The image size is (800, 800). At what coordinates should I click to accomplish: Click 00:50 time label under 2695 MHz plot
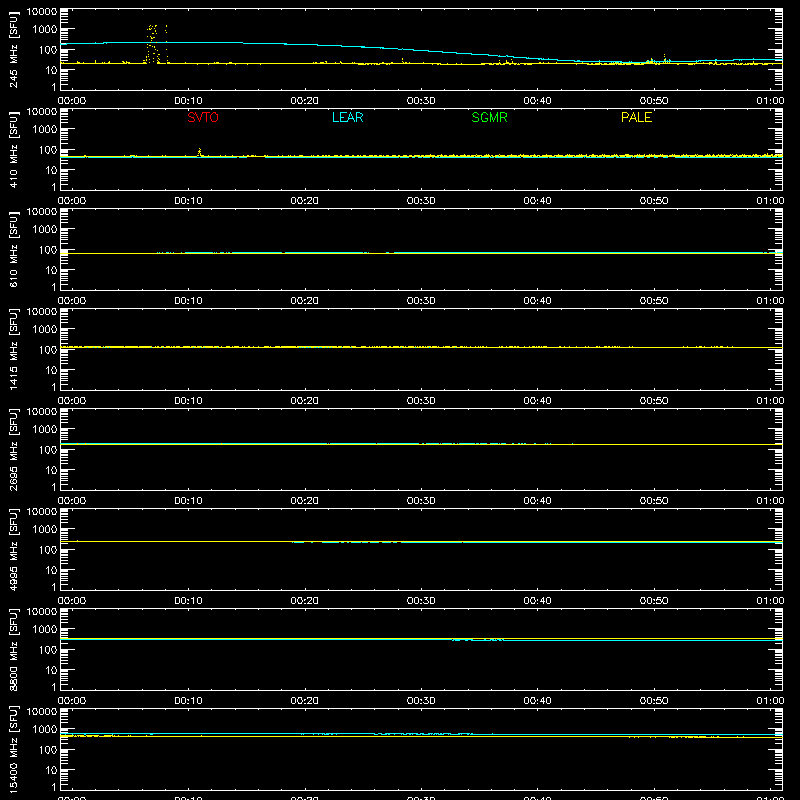pyautogui.click(x=654, y=501)
